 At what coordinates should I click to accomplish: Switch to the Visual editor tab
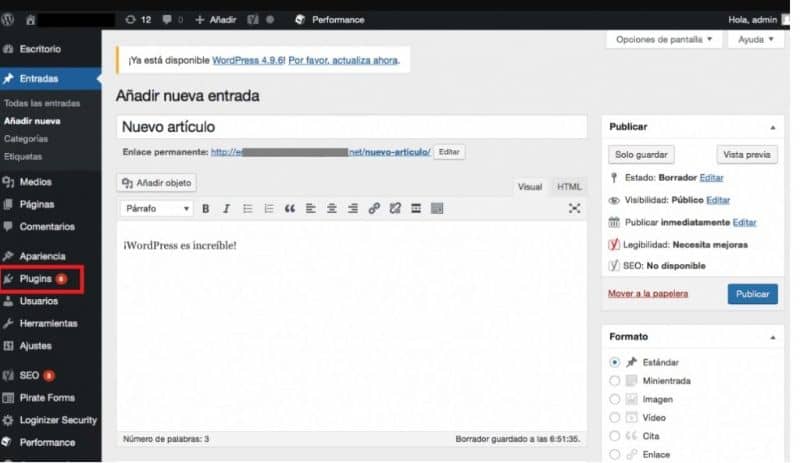click(530, 187)
